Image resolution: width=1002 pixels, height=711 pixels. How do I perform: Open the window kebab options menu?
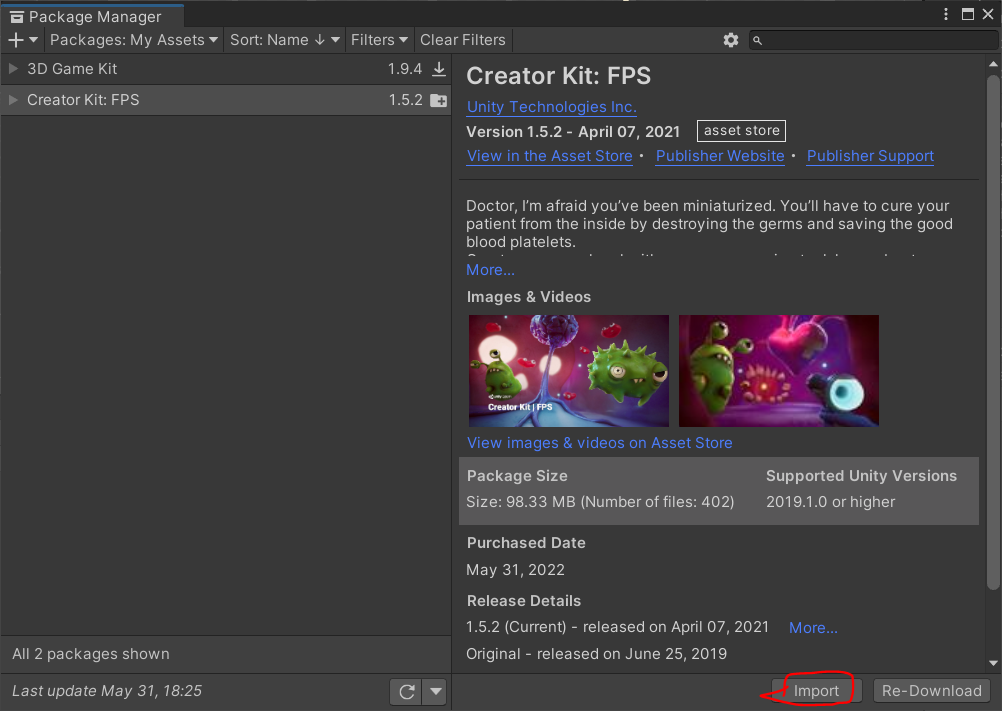pos(946,14)
